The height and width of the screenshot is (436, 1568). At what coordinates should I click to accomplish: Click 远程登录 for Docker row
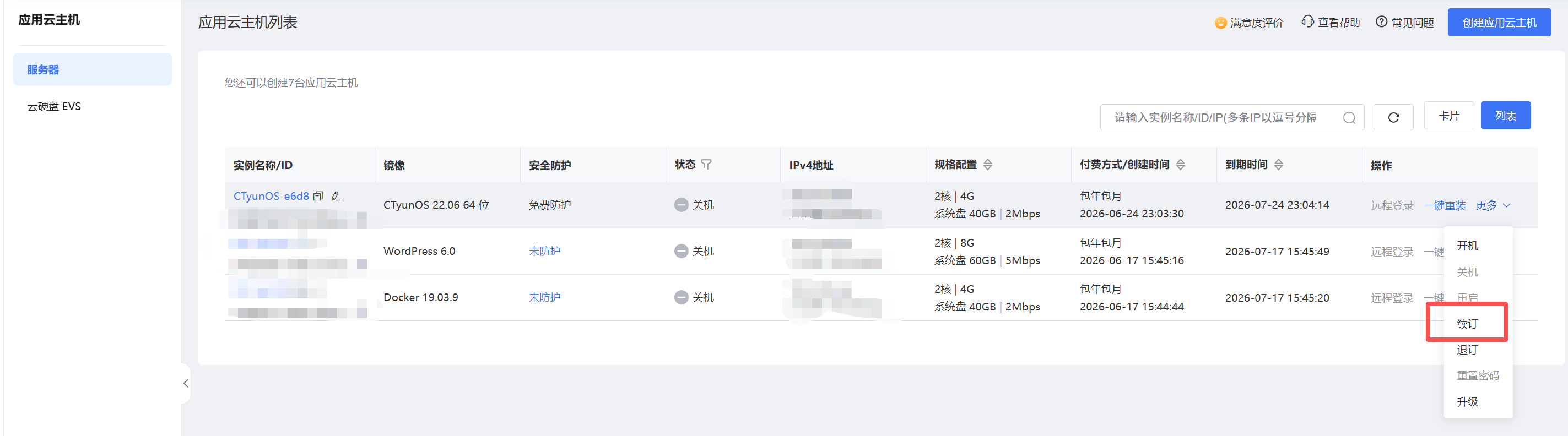click(1392, 298)
